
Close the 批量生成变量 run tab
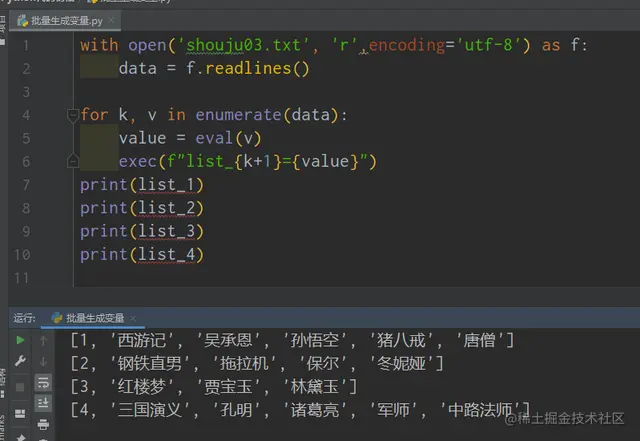(133, 318)
